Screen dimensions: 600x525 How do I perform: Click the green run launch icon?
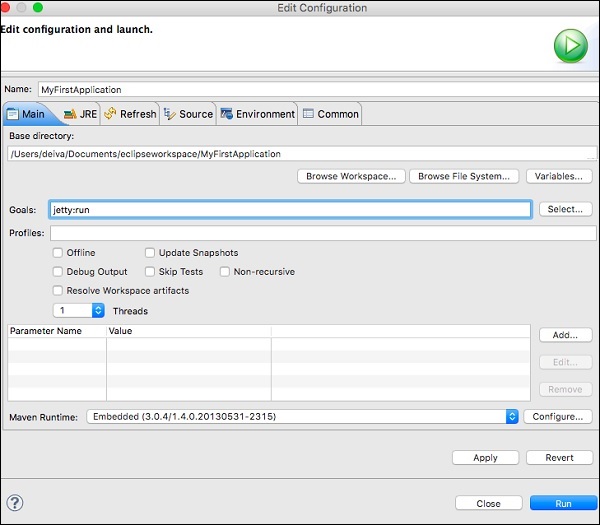(570, 47)
